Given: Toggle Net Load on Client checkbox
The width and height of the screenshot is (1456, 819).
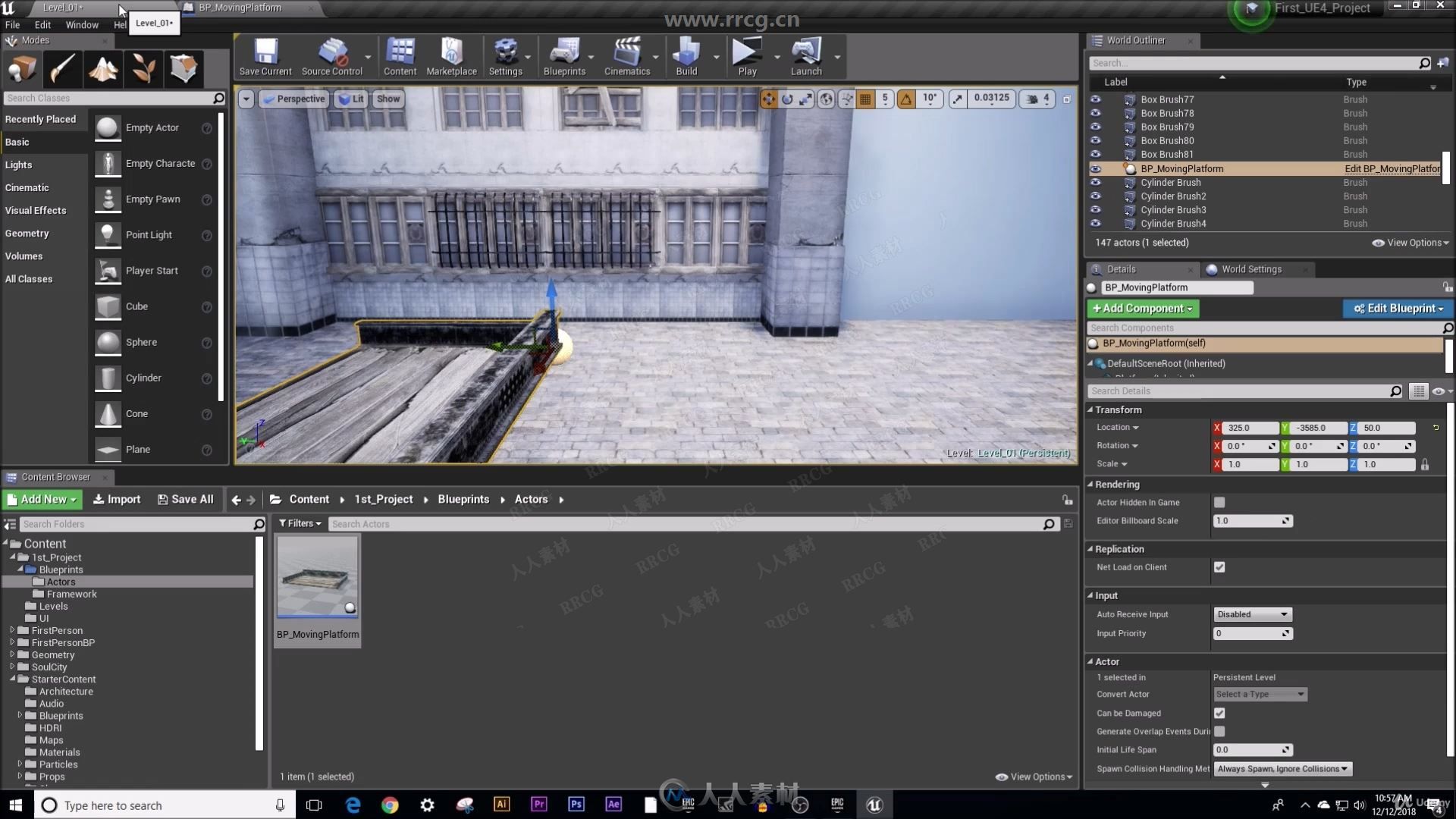Looking at the screenshot, I should tap(1219, 567).
